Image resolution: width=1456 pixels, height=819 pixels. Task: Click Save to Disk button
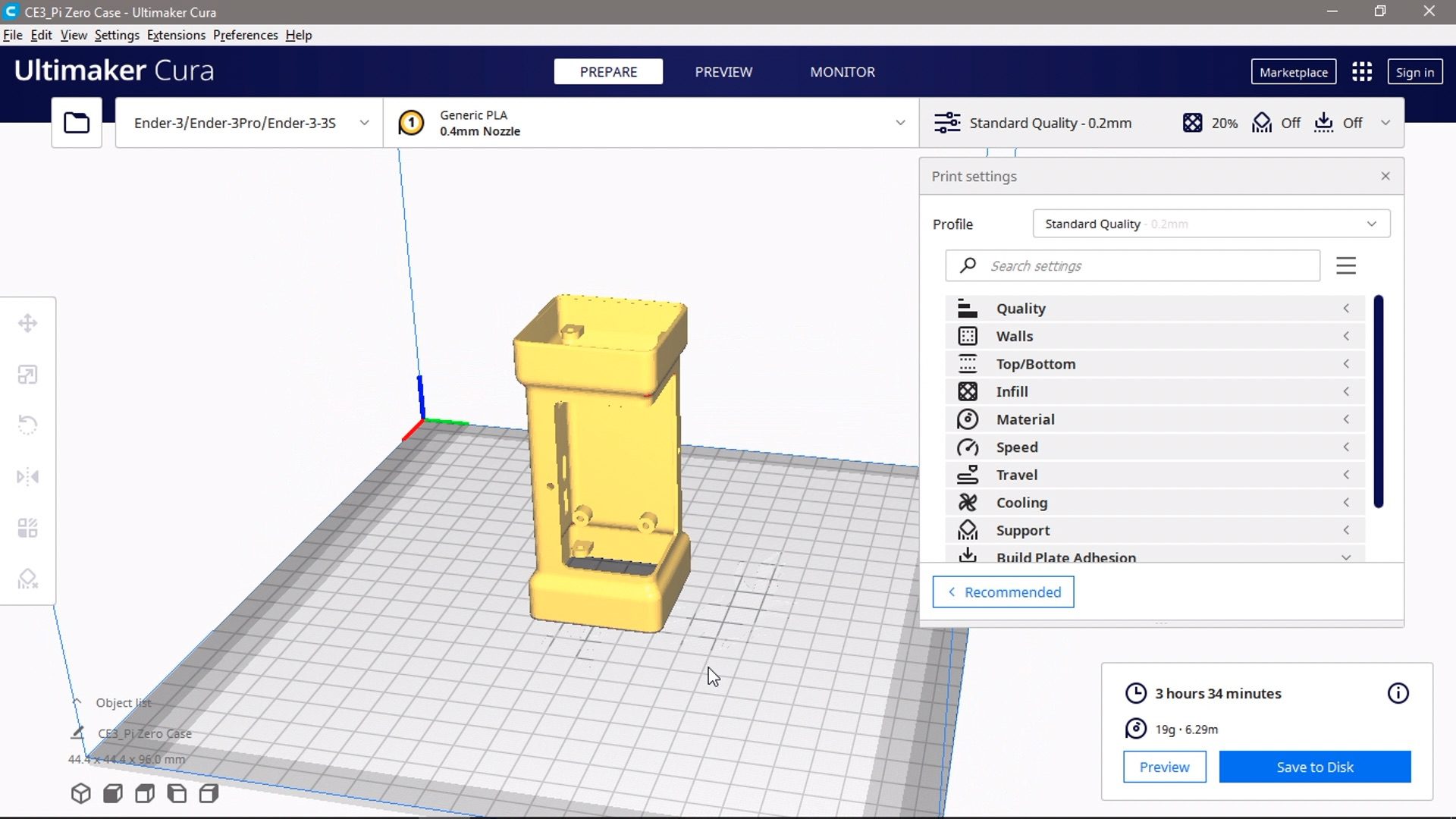point(1314,767)
